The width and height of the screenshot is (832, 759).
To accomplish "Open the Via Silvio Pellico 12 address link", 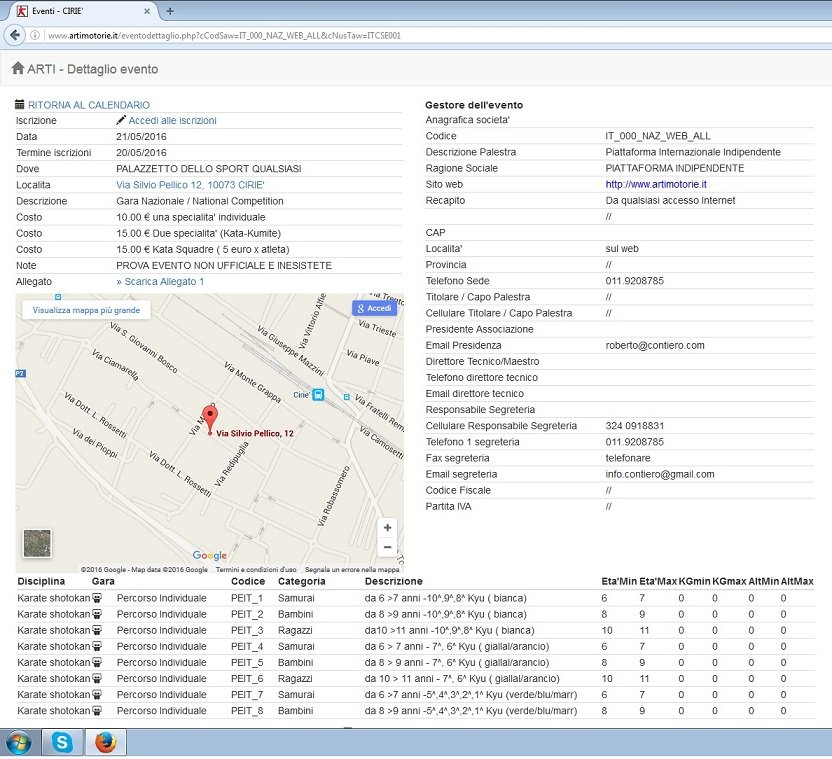I will [x=190, y=185].
